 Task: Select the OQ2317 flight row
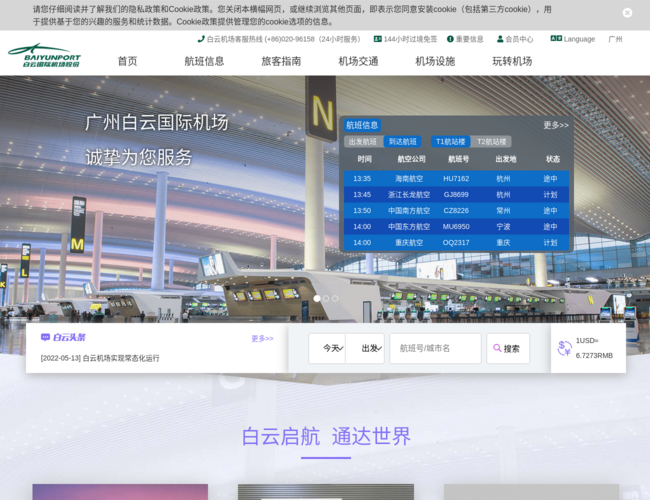click(x=456, y=243)
